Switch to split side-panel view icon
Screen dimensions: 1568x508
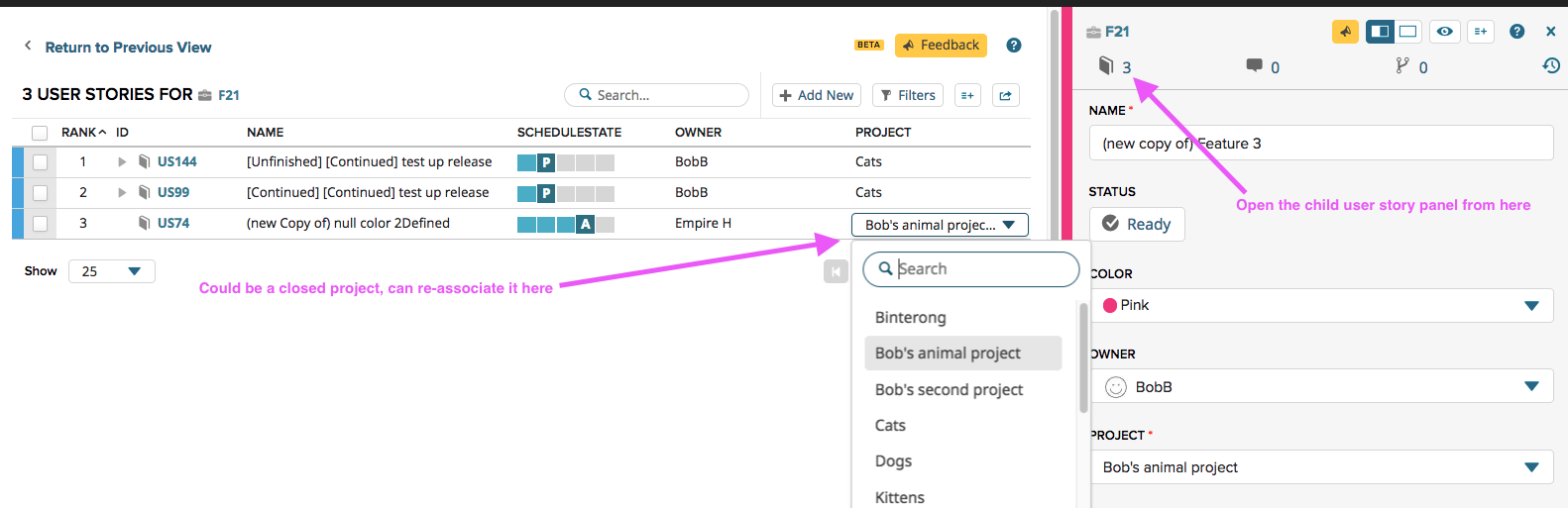(1380, 32)
